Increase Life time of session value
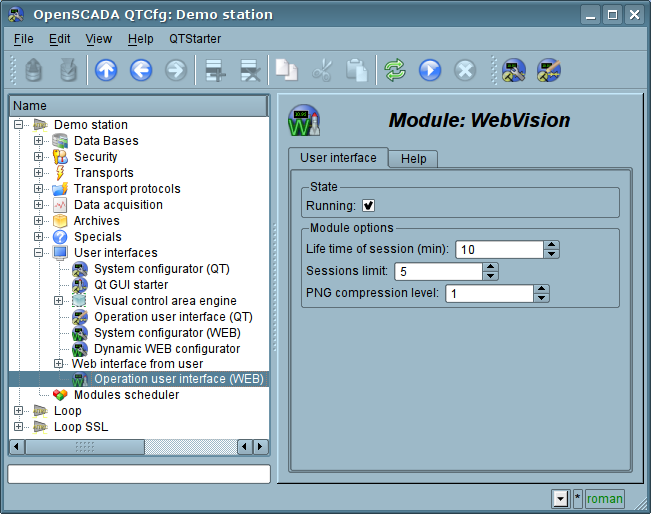Viewport: 651px width, 514px height. tap(551, 245)
